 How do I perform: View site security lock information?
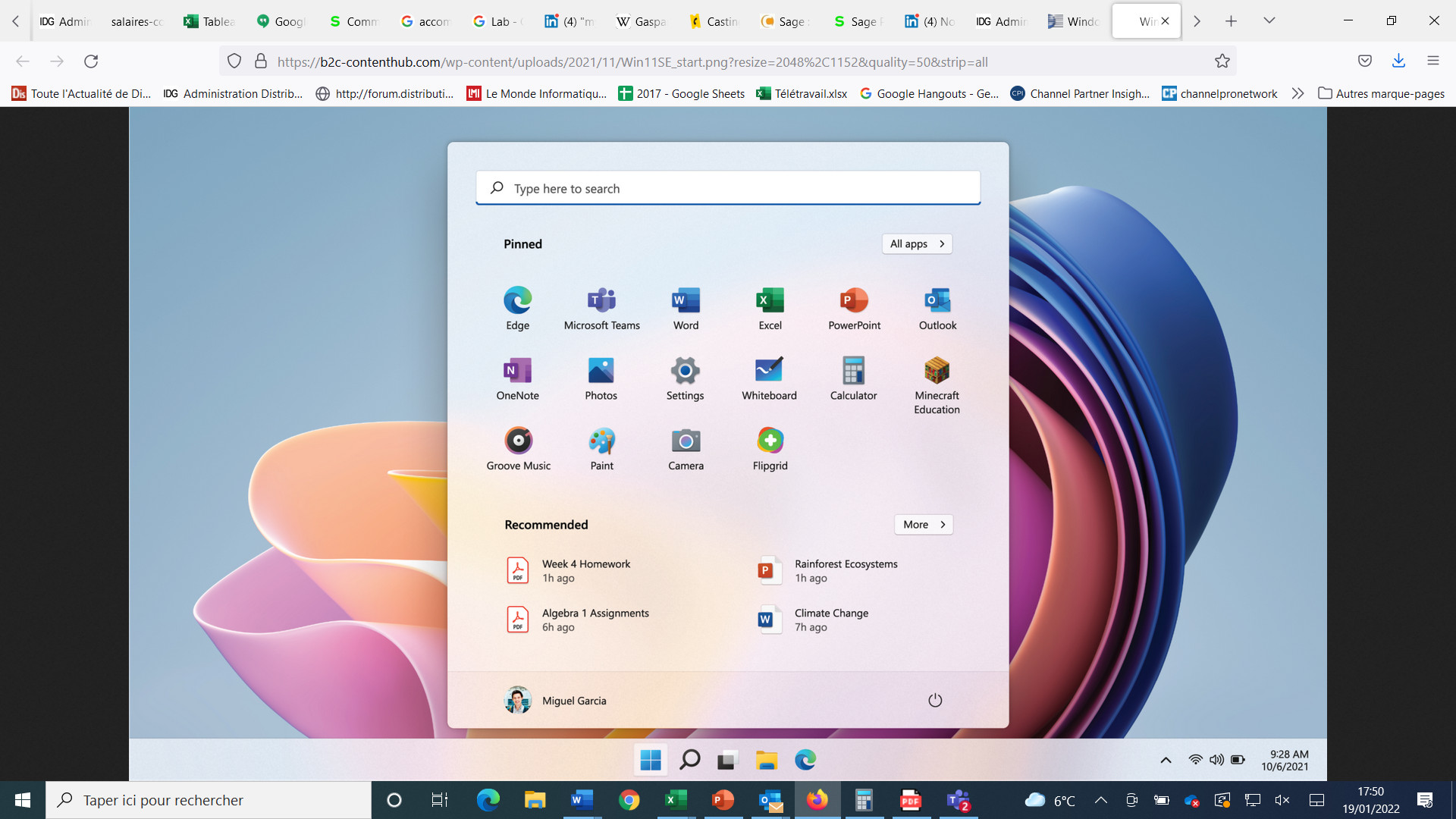pos(260,61)
